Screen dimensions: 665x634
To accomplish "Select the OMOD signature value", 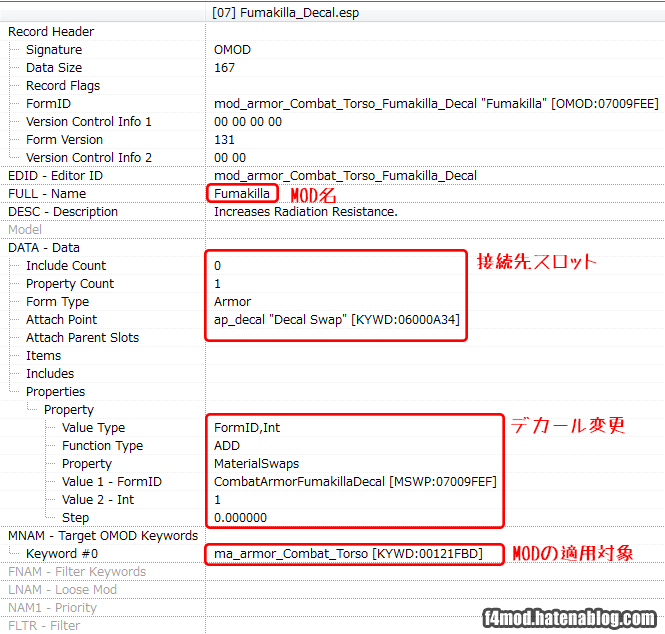I will (x=232, y=50).
